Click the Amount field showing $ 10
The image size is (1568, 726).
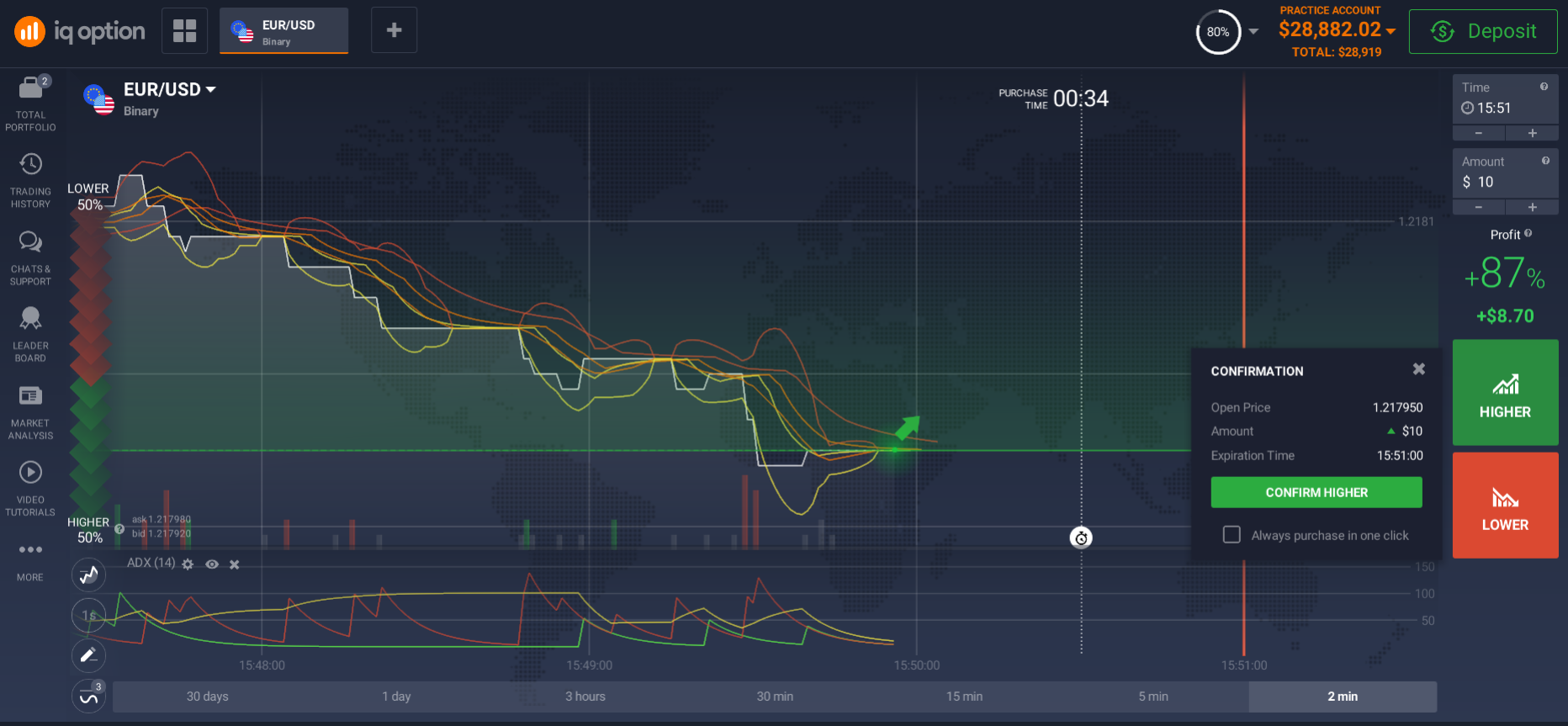click(x=1505, y=173)
